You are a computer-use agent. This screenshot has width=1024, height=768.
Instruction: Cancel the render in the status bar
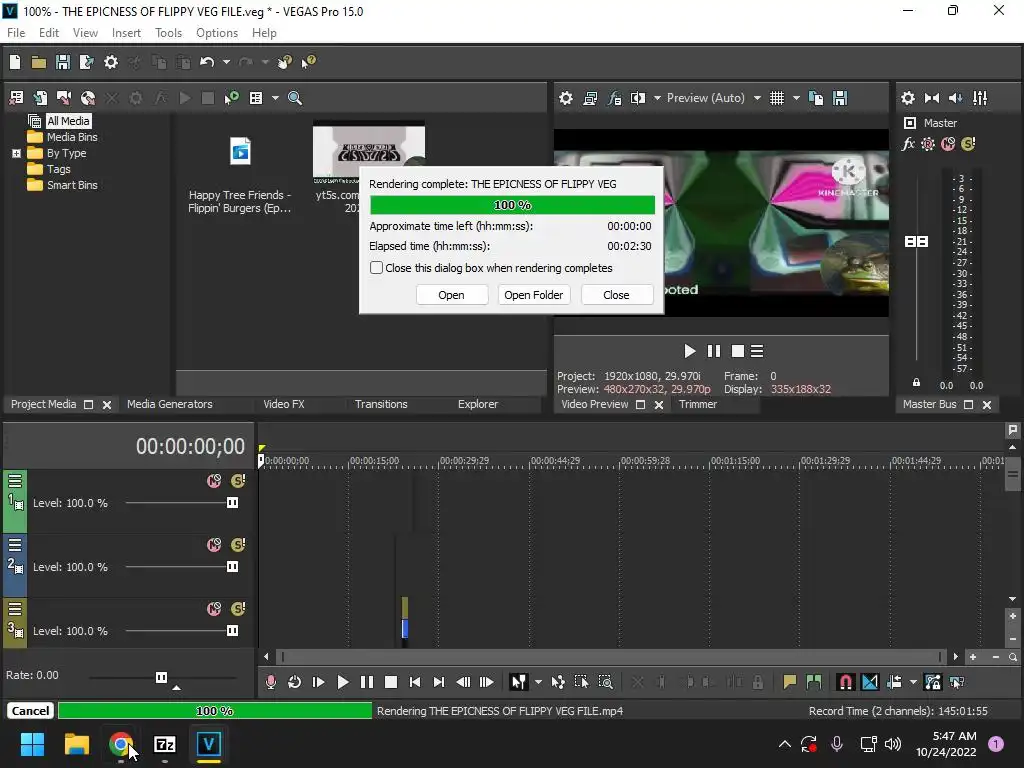(30, 711)
